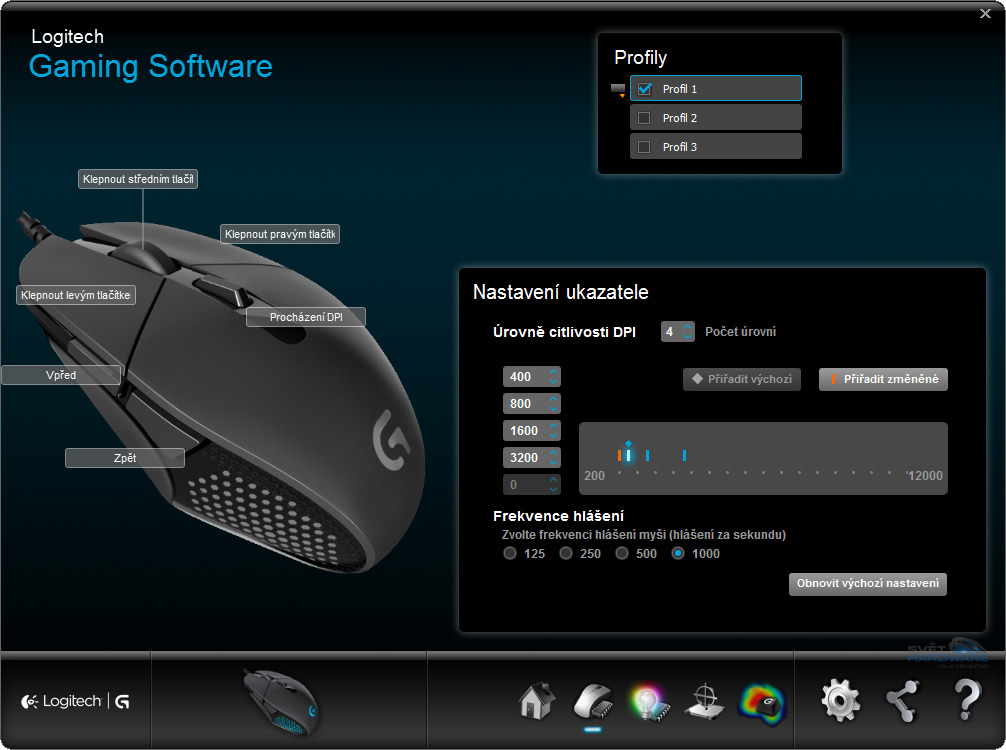
Task: Click the DPI slider marker at 1600
Action: pos(647,455)
